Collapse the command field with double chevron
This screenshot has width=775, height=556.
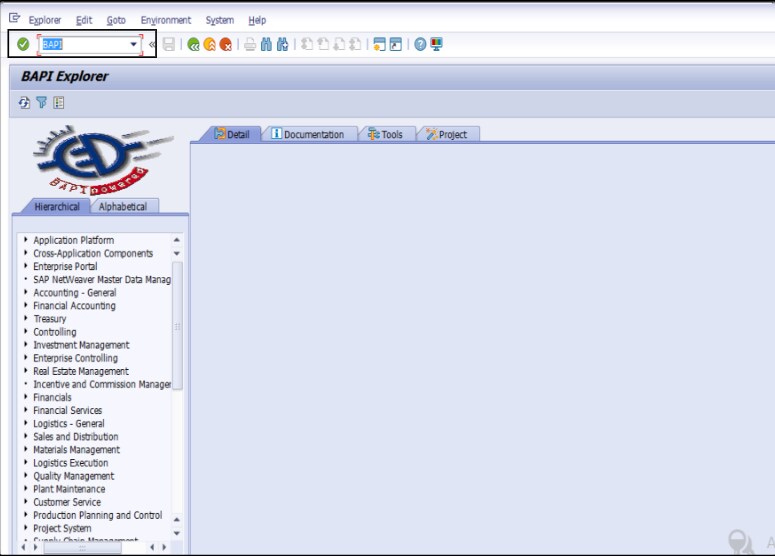152,44
